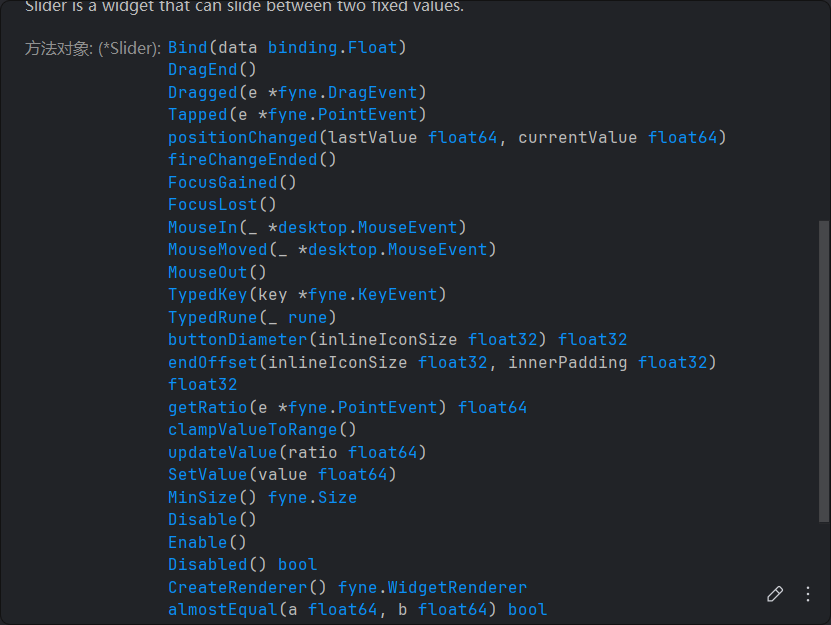This screenshot has width=831, height=625.
Task: Open the endOffset method link
Action: [212, 362]
